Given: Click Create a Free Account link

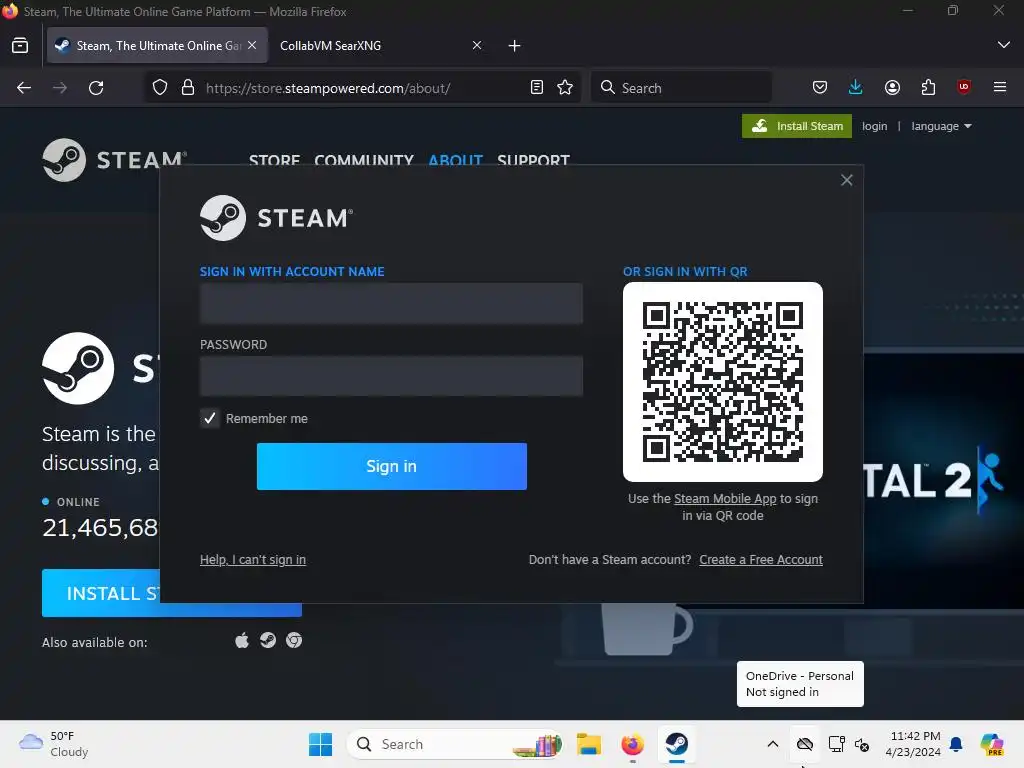Looking at the screenshot, I should tap(761, 560).
